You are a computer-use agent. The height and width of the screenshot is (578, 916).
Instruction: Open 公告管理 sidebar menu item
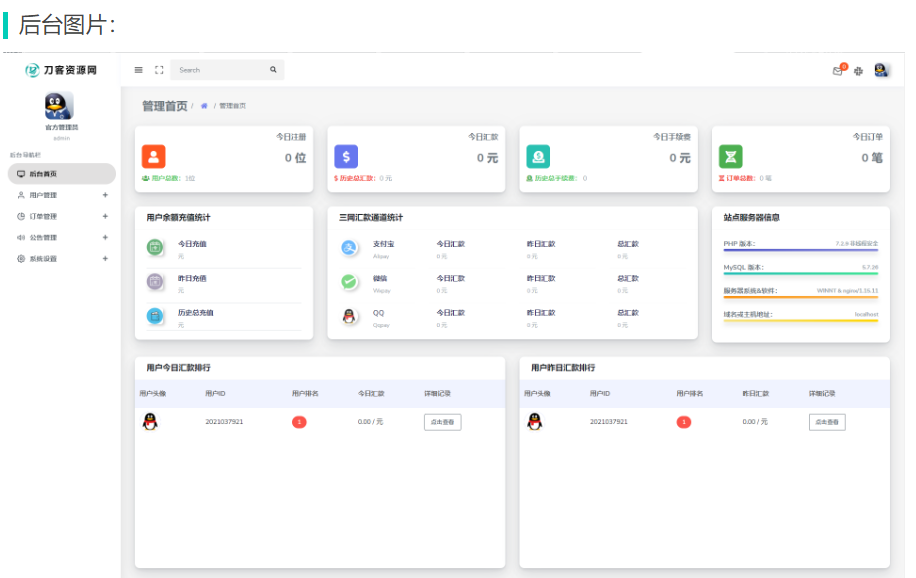pyautogui.click(x=43, y=238)
